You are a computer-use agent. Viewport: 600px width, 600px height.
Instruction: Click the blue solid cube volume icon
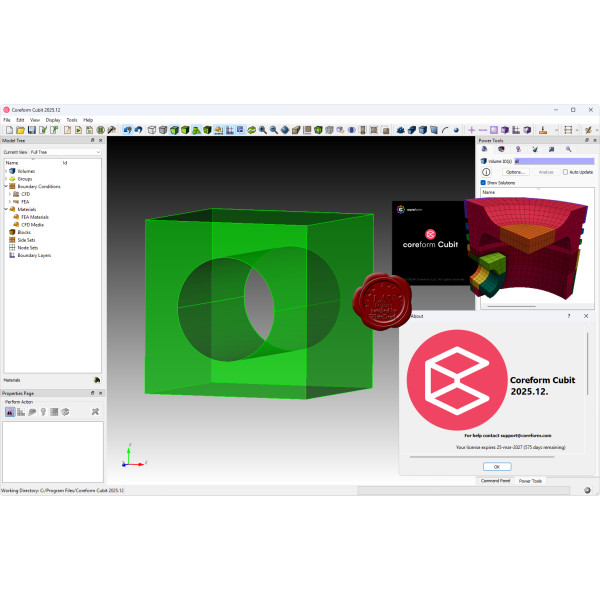pyautogui.click(x=423, y=130)
